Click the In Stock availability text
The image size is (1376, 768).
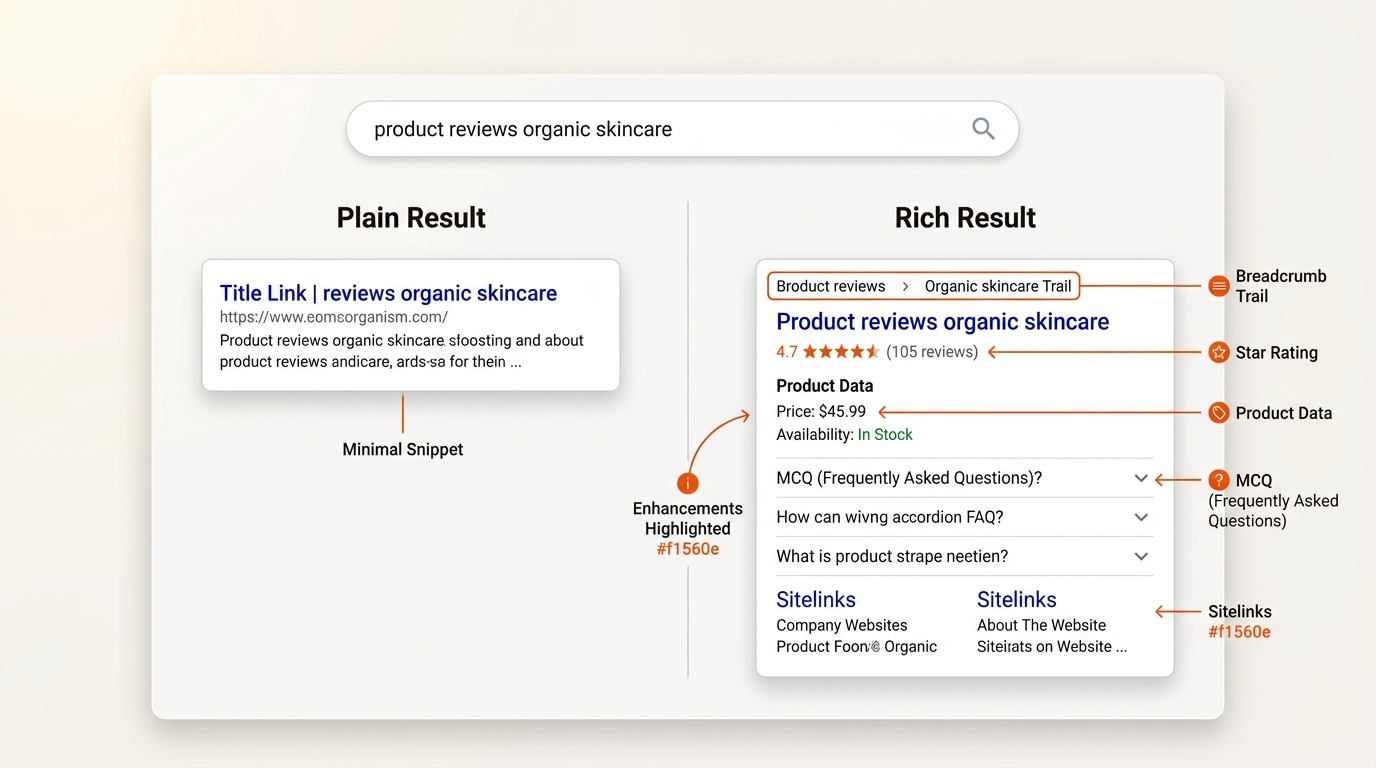tap(885, 435)
